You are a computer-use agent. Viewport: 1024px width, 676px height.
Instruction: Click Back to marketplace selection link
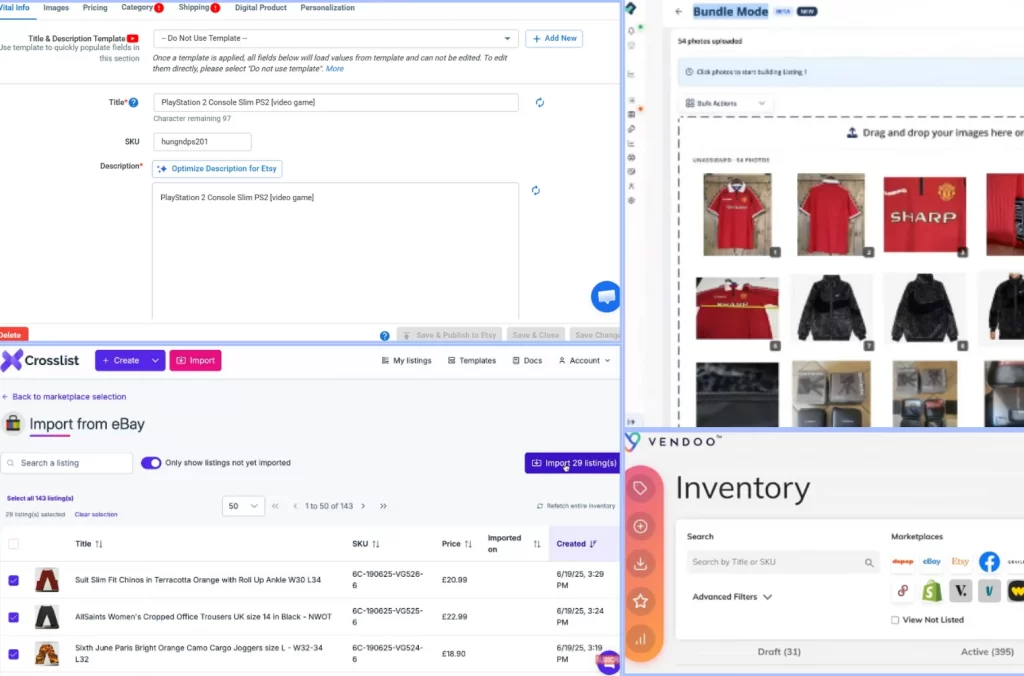pos(64,396)
